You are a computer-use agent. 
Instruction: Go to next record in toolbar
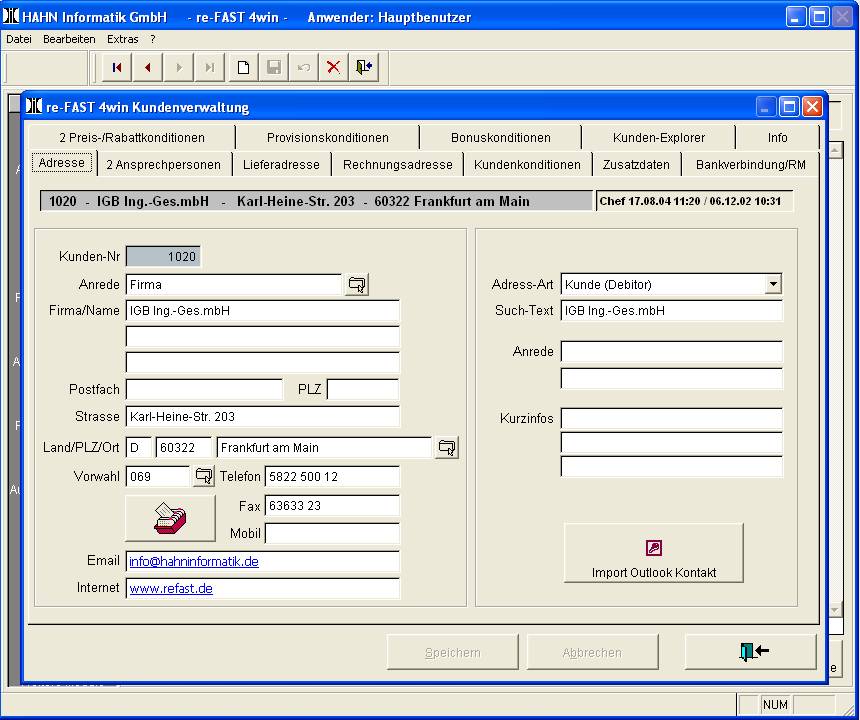[179, 67]
